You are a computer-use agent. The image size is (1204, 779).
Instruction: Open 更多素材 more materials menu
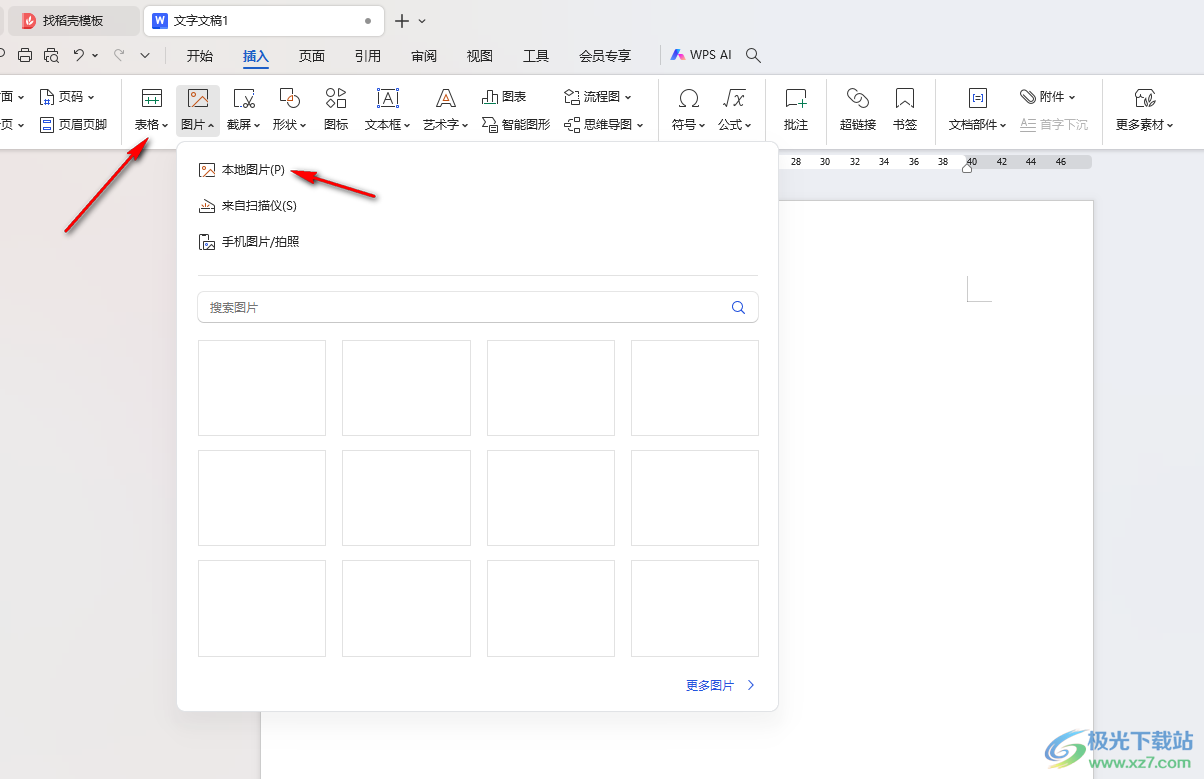pos(1146,110)
